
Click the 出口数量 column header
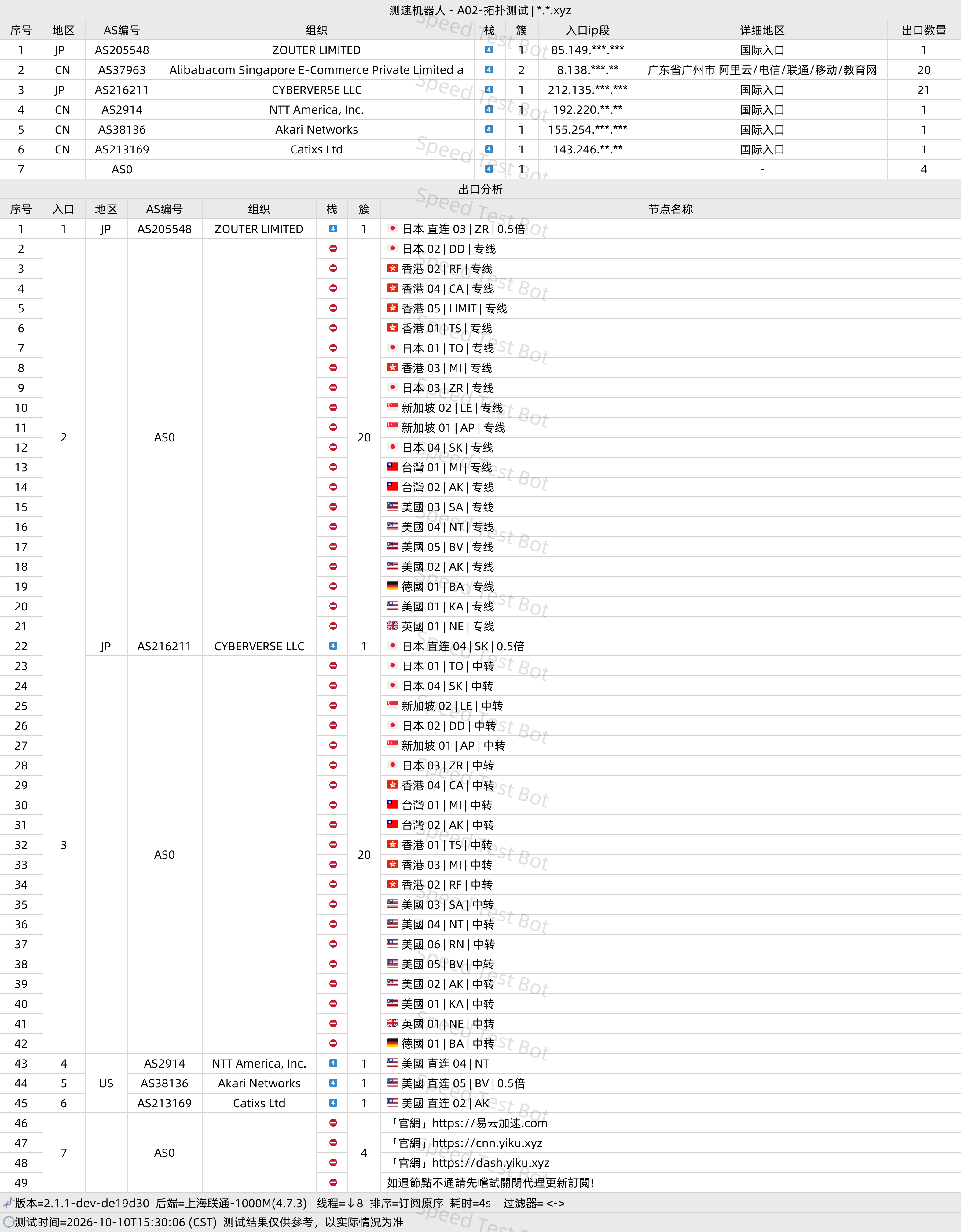[924, 31]
